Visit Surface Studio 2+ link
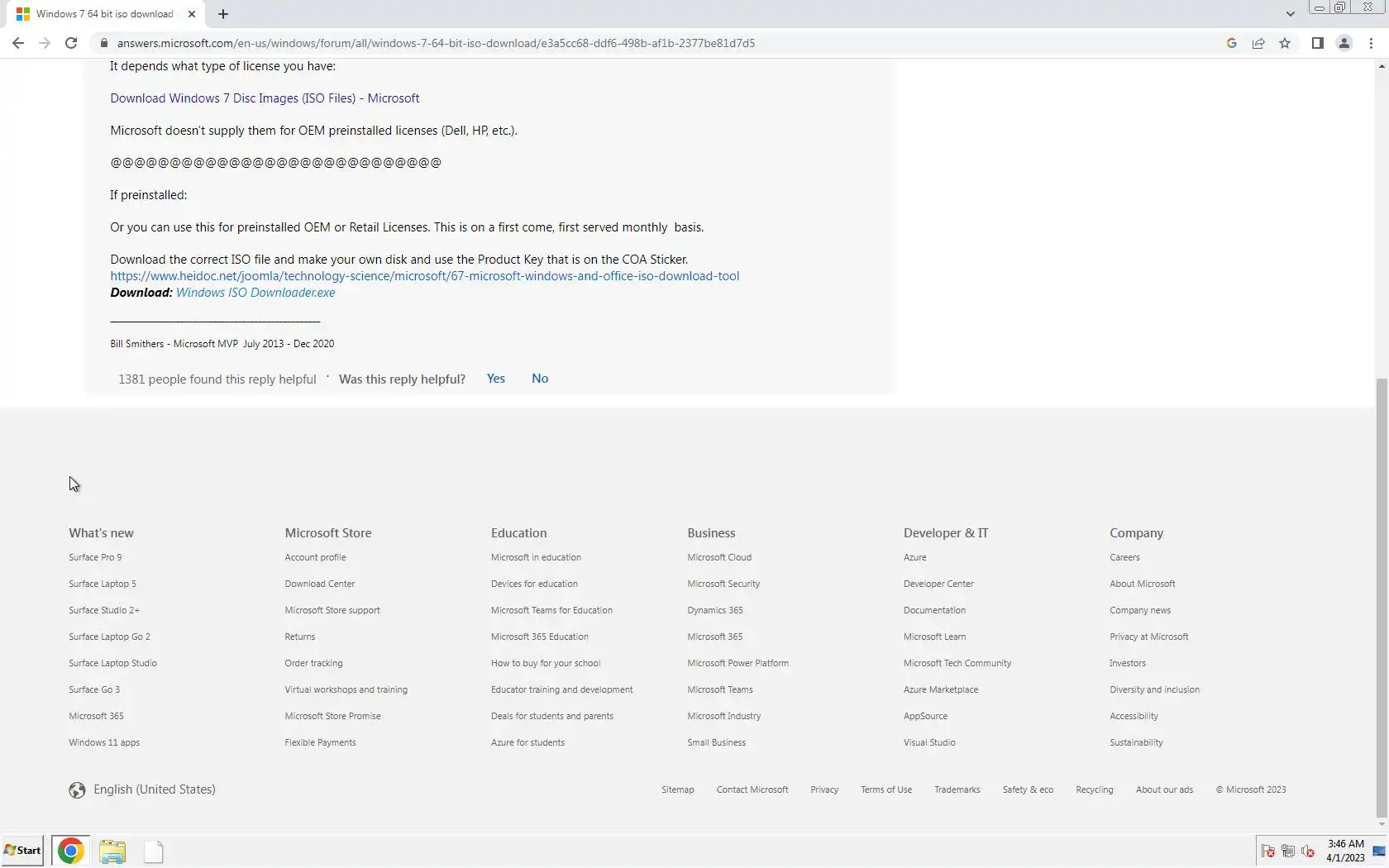This screenshot has width=1389, height=868. (104, 610)
